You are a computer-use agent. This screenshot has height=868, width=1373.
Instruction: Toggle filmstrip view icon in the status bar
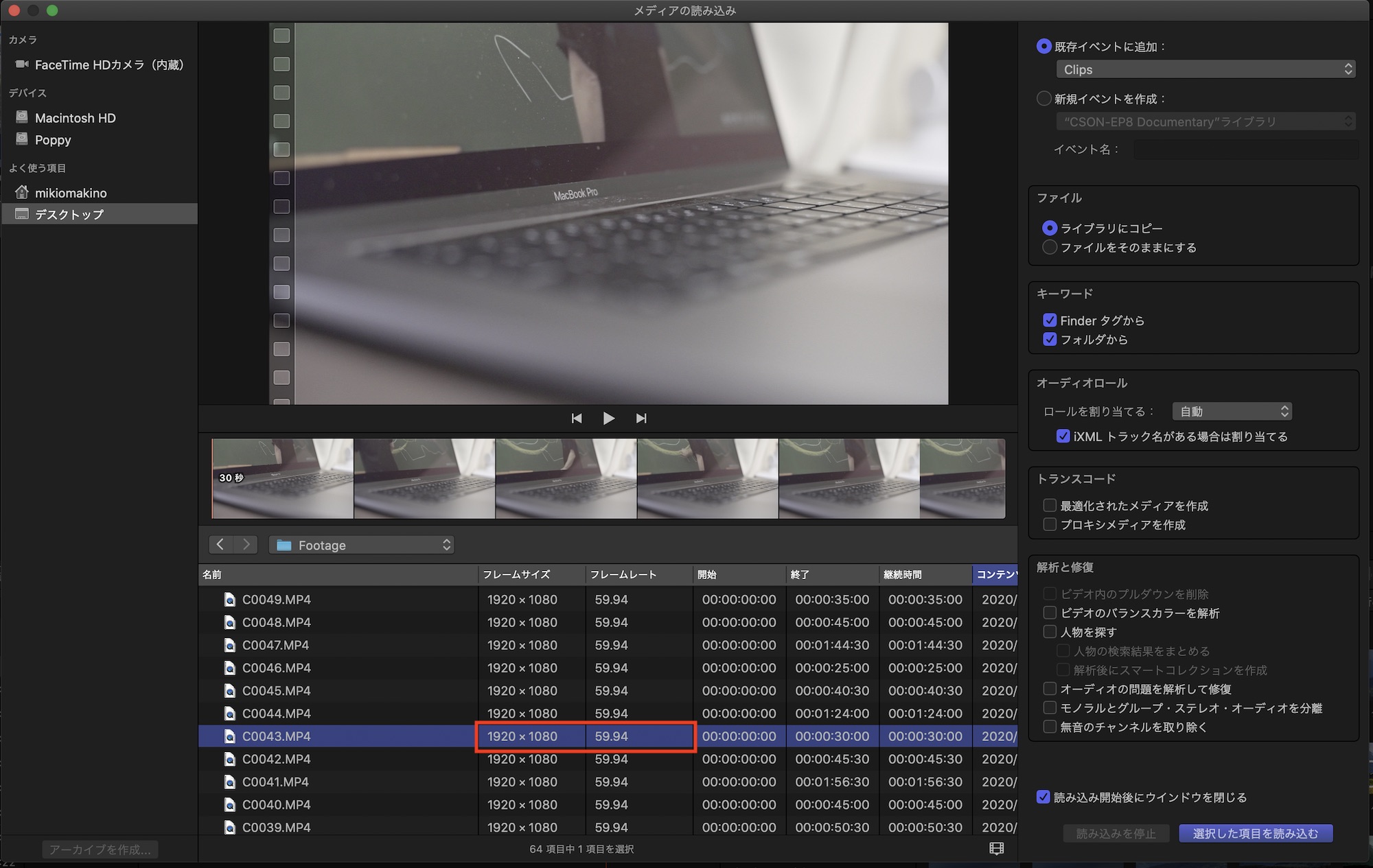[996, 849]
